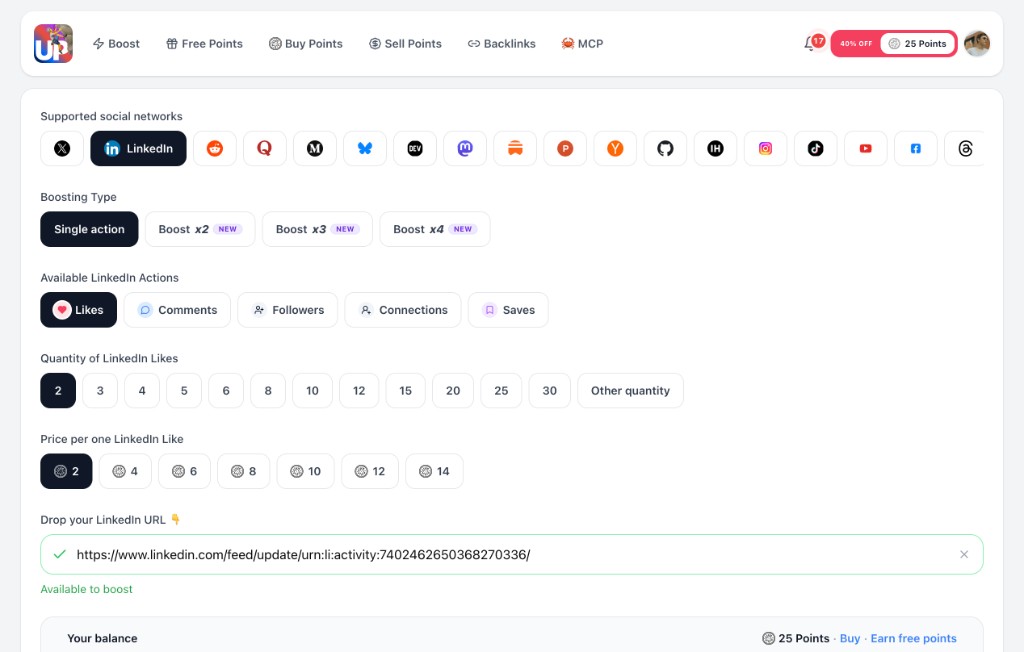This screenshot has height=652, width=1024.
Task: Select the Substack network icon
Action: click(515, 148)
